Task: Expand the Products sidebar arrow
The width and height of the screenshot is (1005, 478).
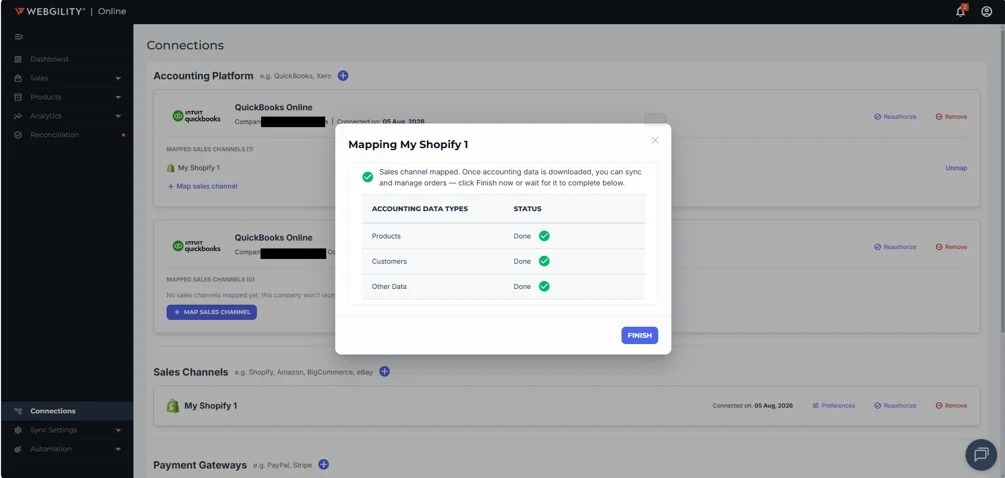Action: (118, 97)
